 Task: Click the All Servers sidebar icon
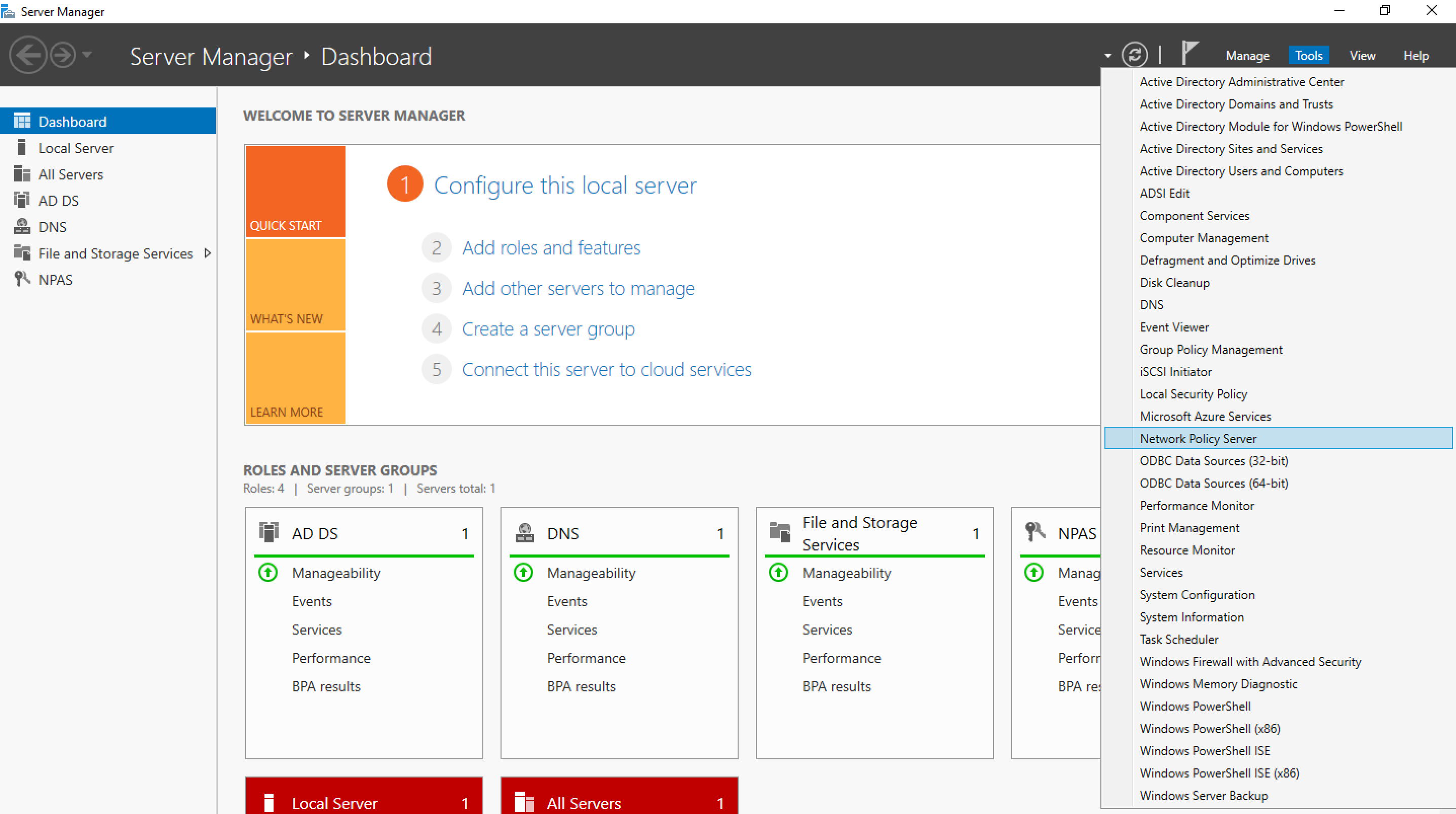pos(21,174)
